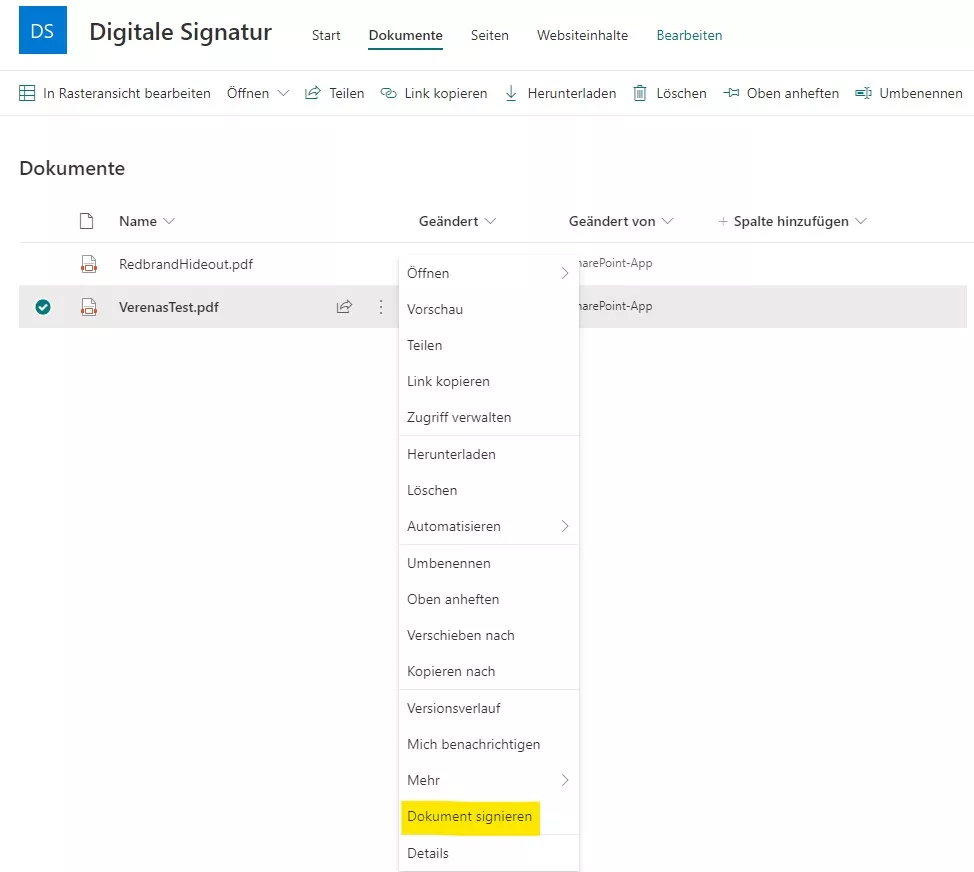Choose Dokument signieren from the menu
This screenshot has height=872, width=974.
pos(470,817)
